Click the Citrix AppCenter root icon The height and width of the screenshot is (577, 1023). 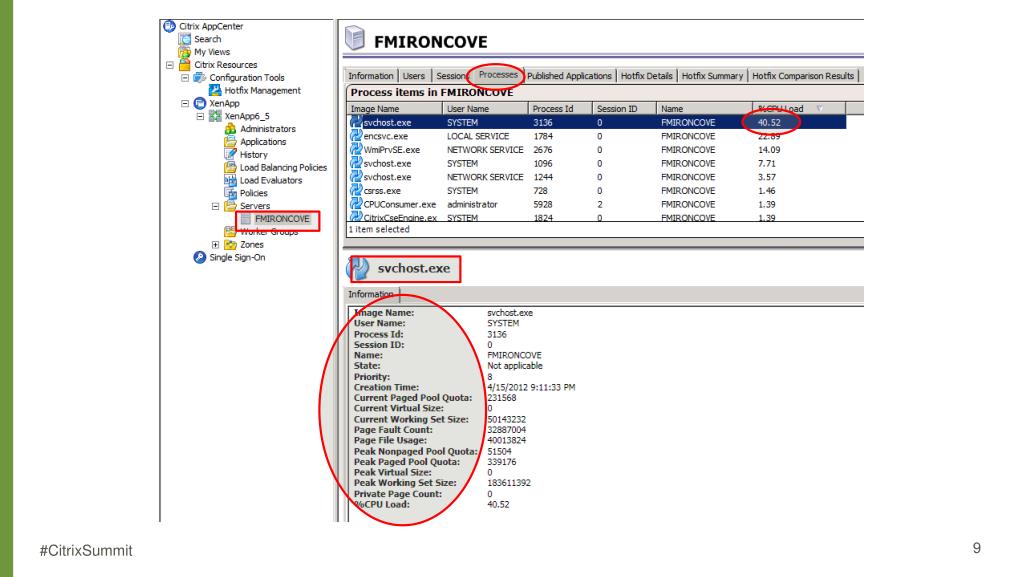pos(170,26)
